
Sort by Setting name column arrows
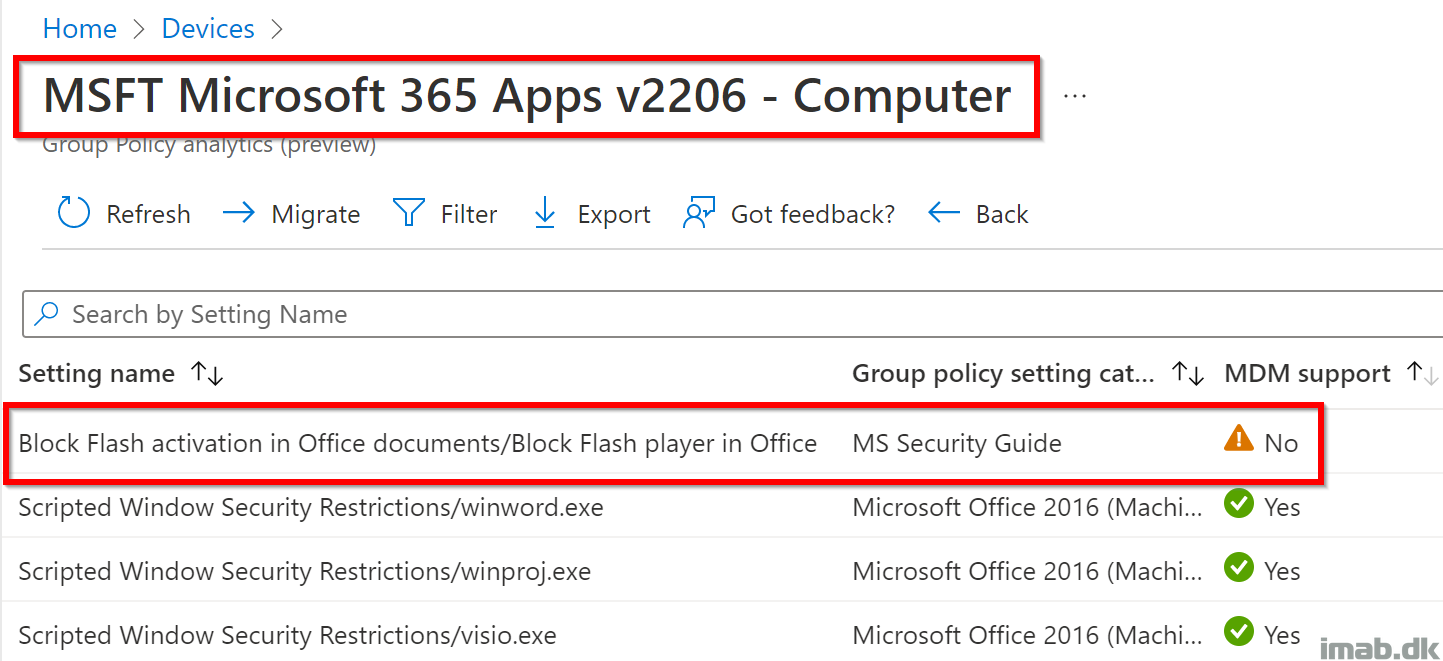point(207,374)
